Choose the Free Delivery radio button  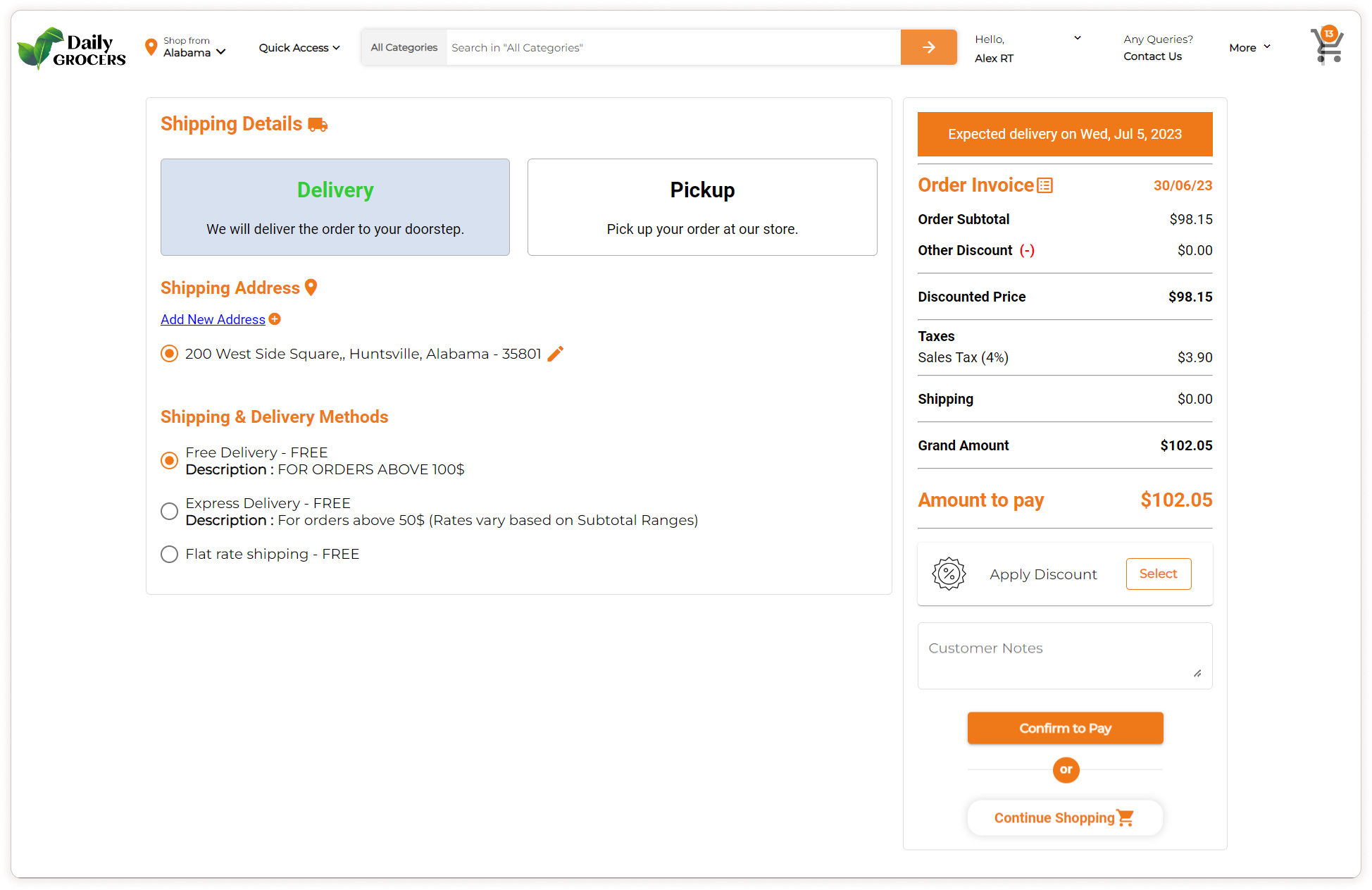tap(169, 460)
